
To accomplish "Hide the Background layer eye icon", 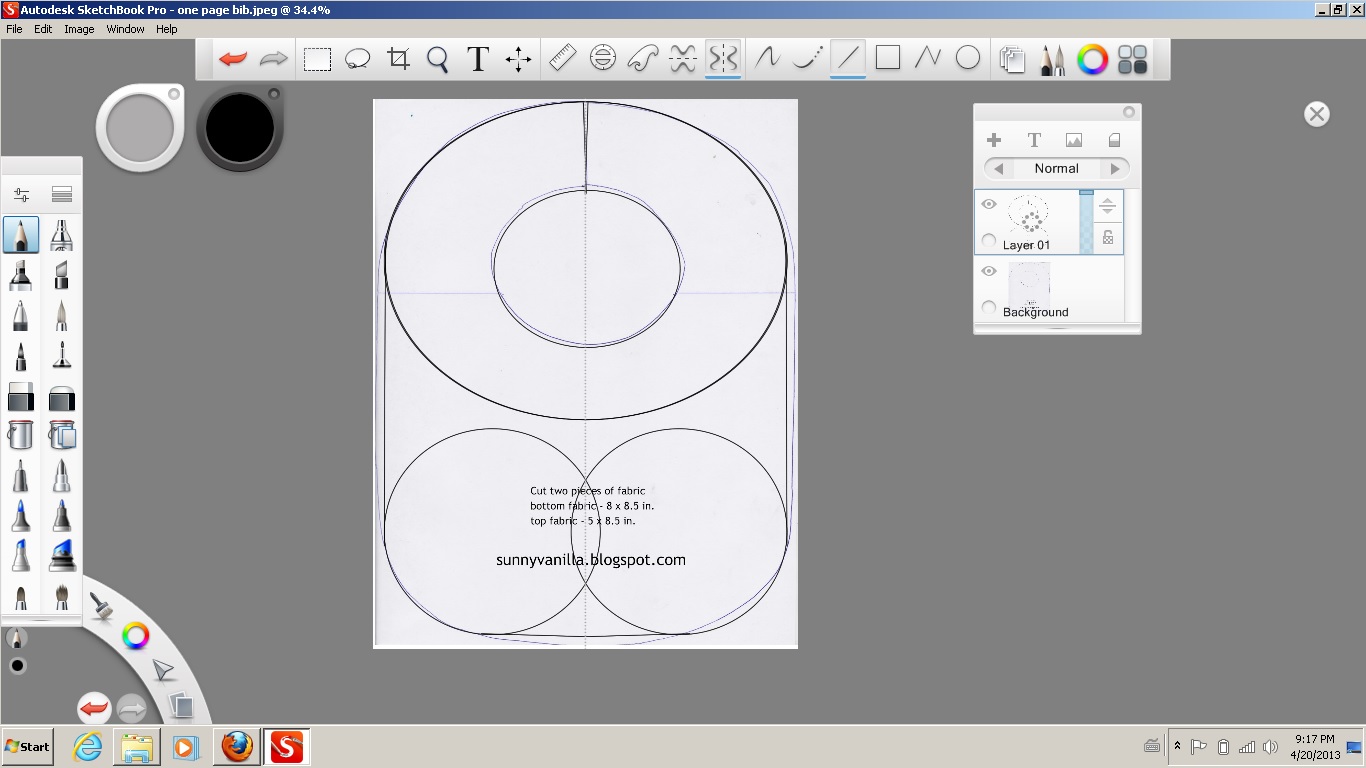I will pos(989,271).
